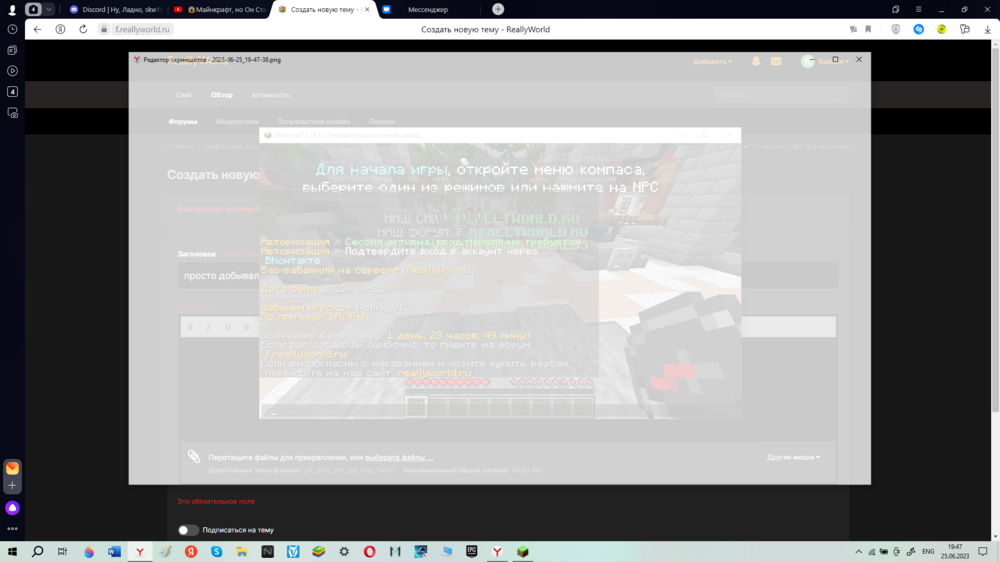
Task: Open the downloads arrow icon
Action: pyautogui.click(x=987, y=29)
